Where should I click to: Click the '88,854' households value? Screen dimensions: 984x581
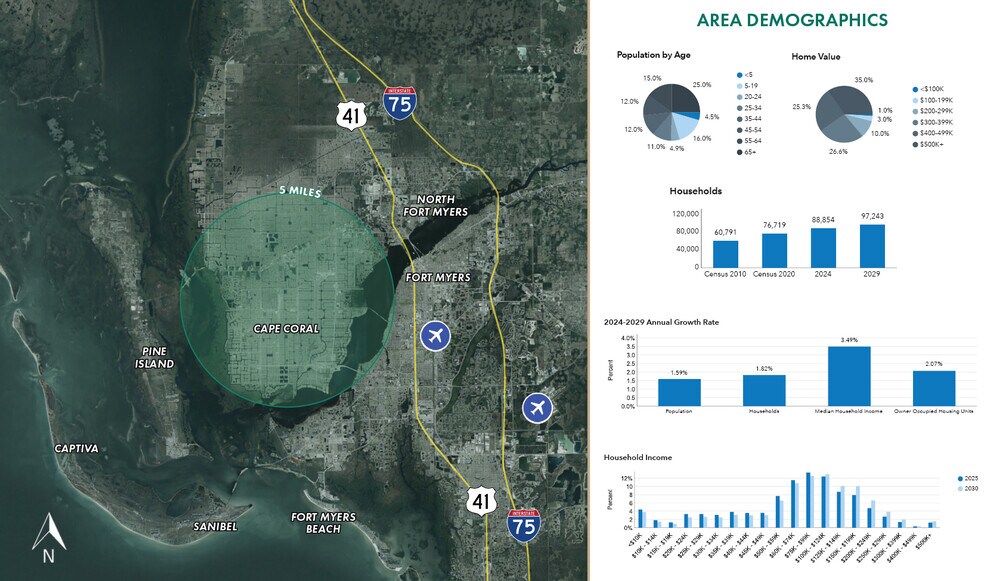click(x=823, y=220)
